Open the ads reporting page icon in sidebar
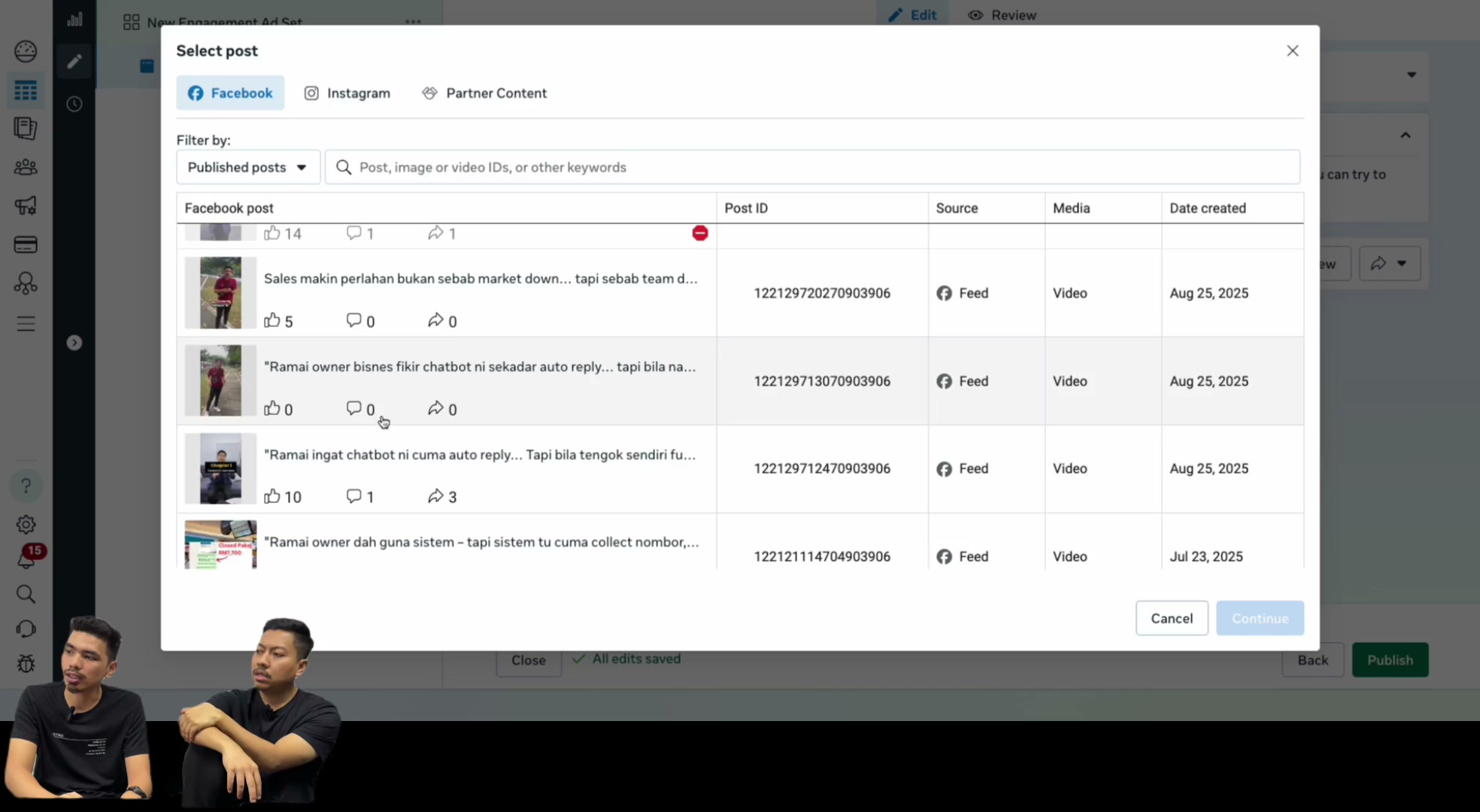 (x=26, y=129)
